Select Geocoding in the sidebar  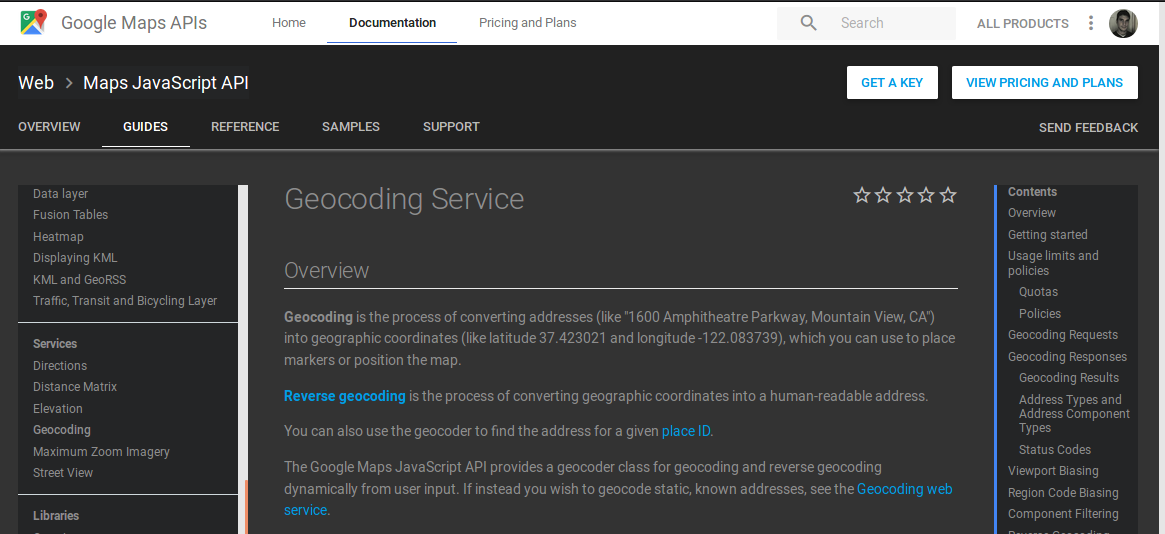point(62,430)
